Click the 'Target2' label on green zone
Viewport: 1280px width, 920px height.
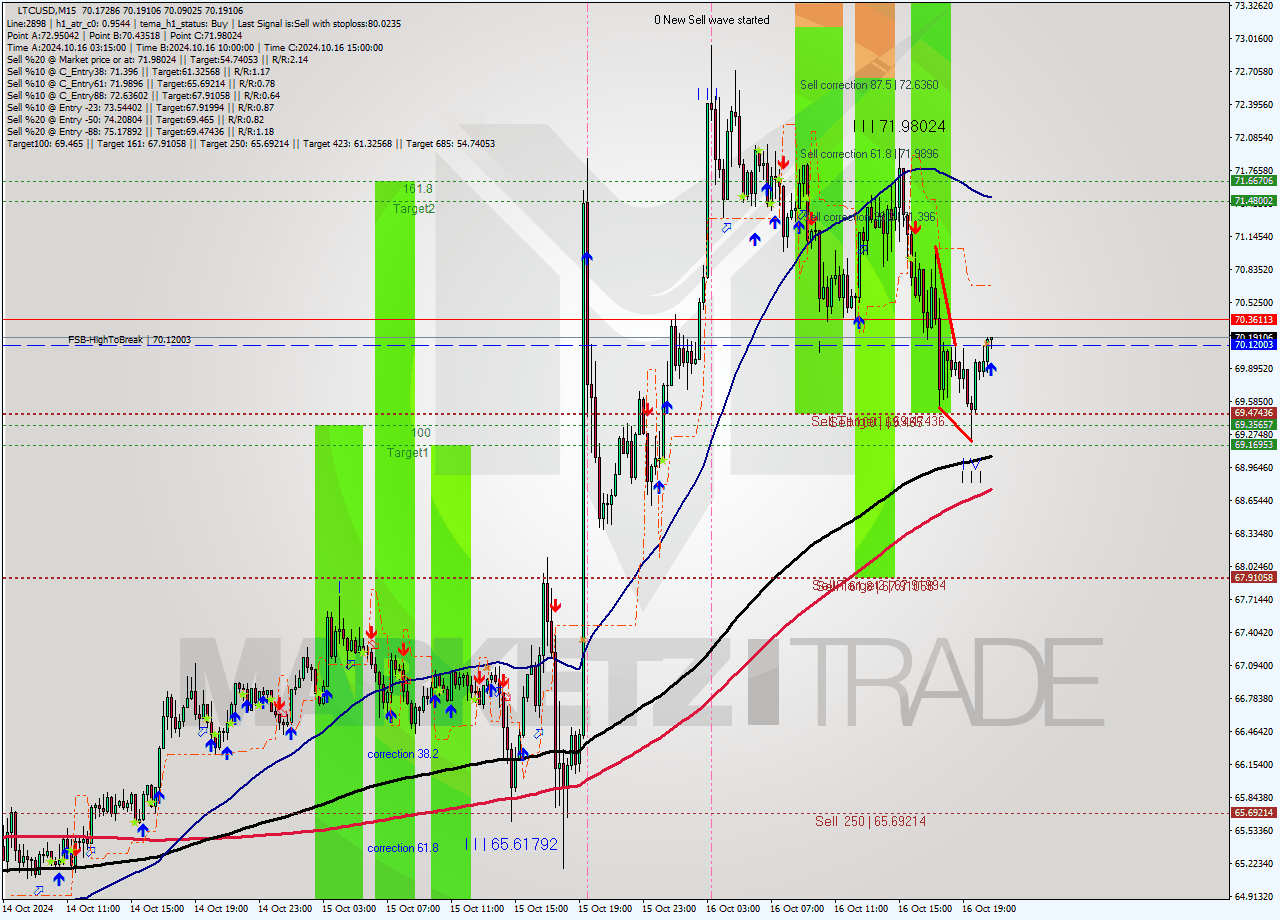(414, 209)
